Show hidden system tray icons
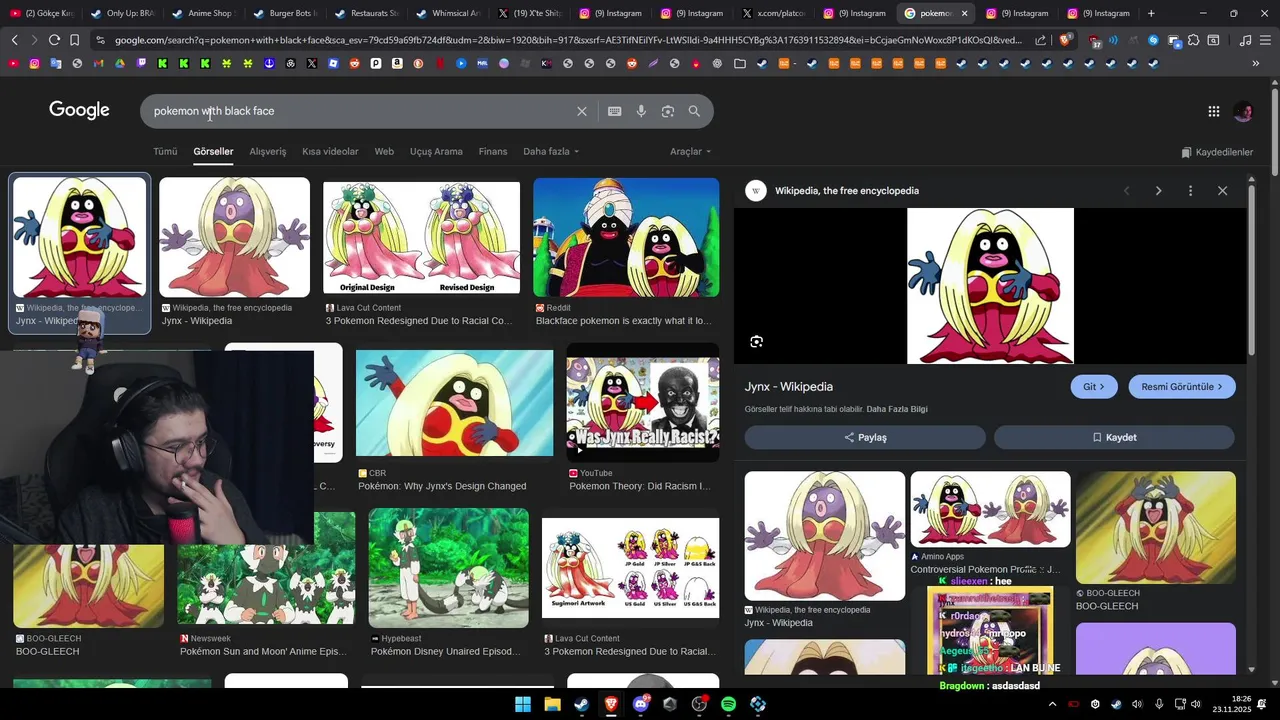This screenshot has height=720, width=1280. point(1052,704)
